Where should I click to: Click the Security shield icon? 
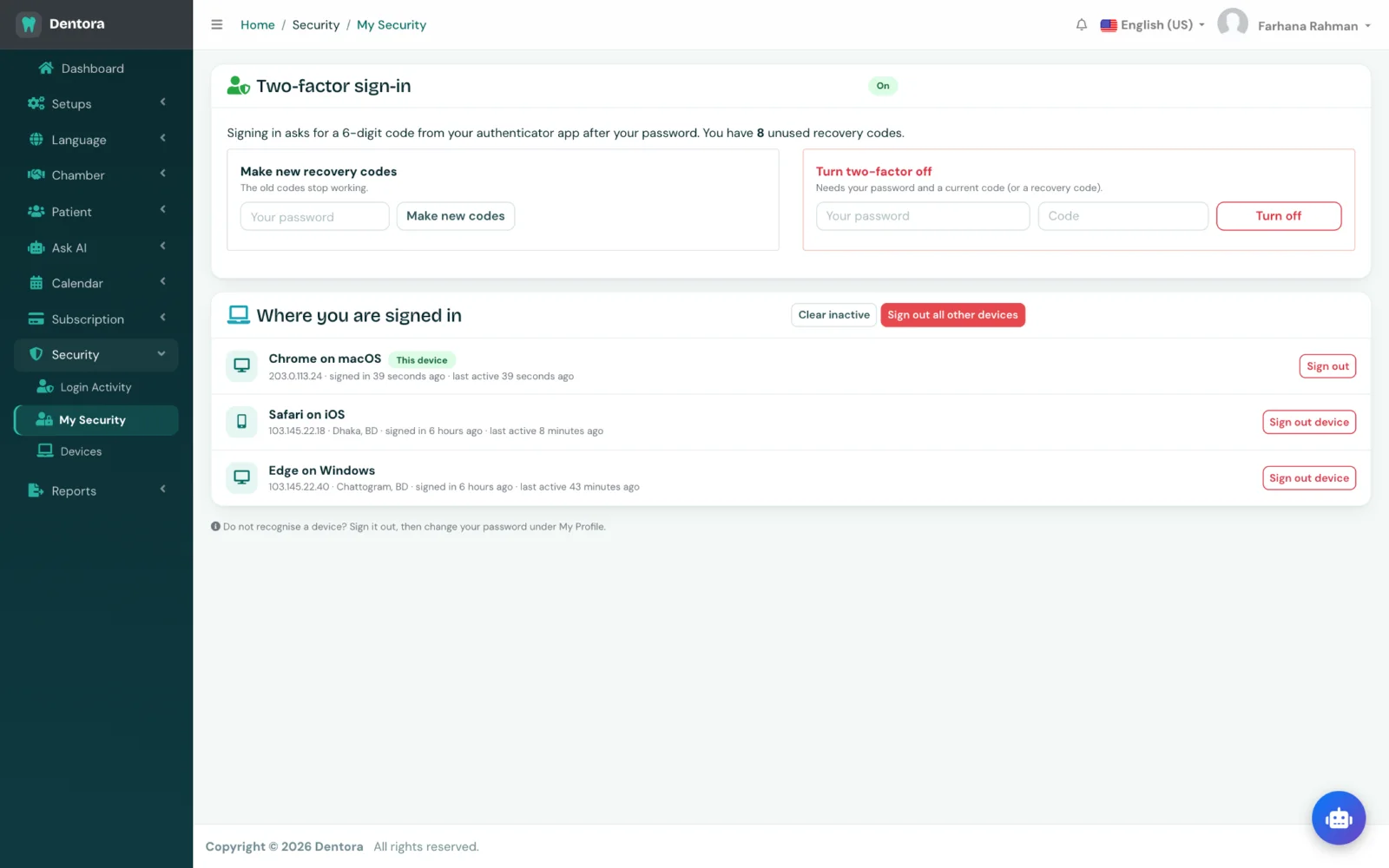[36, 354]
